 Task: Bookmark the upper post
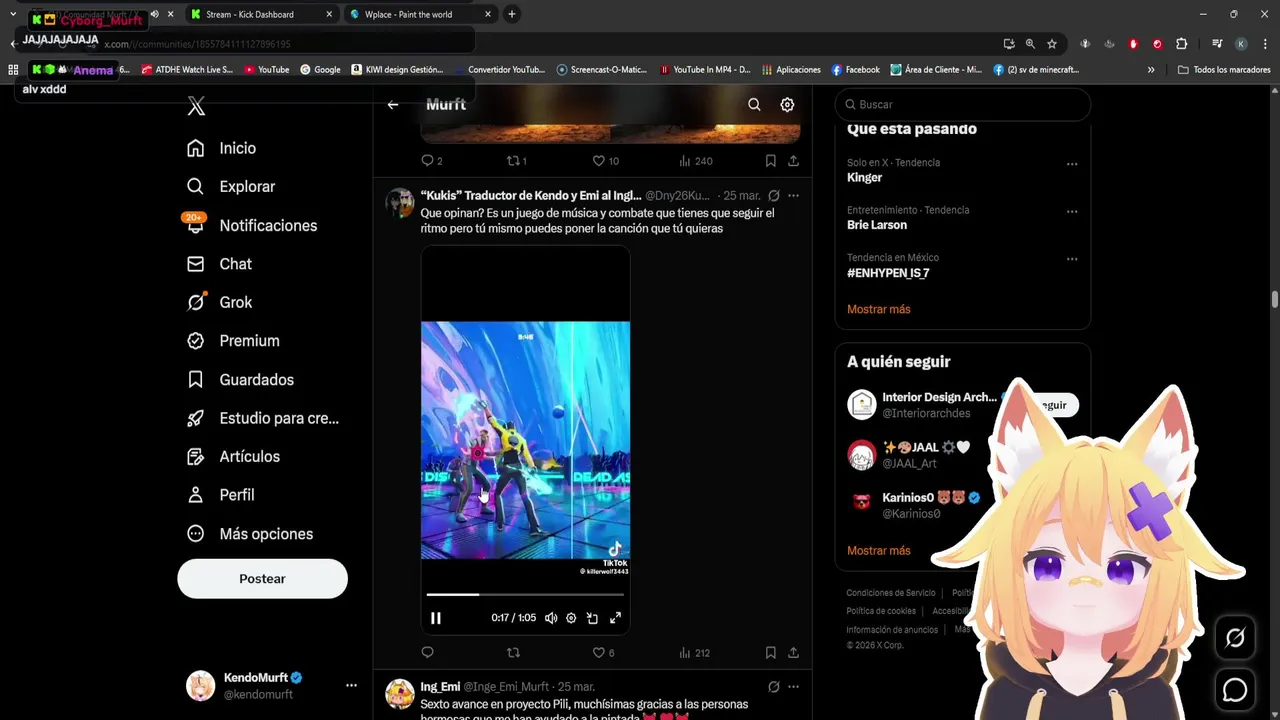[x=770, y=161]
